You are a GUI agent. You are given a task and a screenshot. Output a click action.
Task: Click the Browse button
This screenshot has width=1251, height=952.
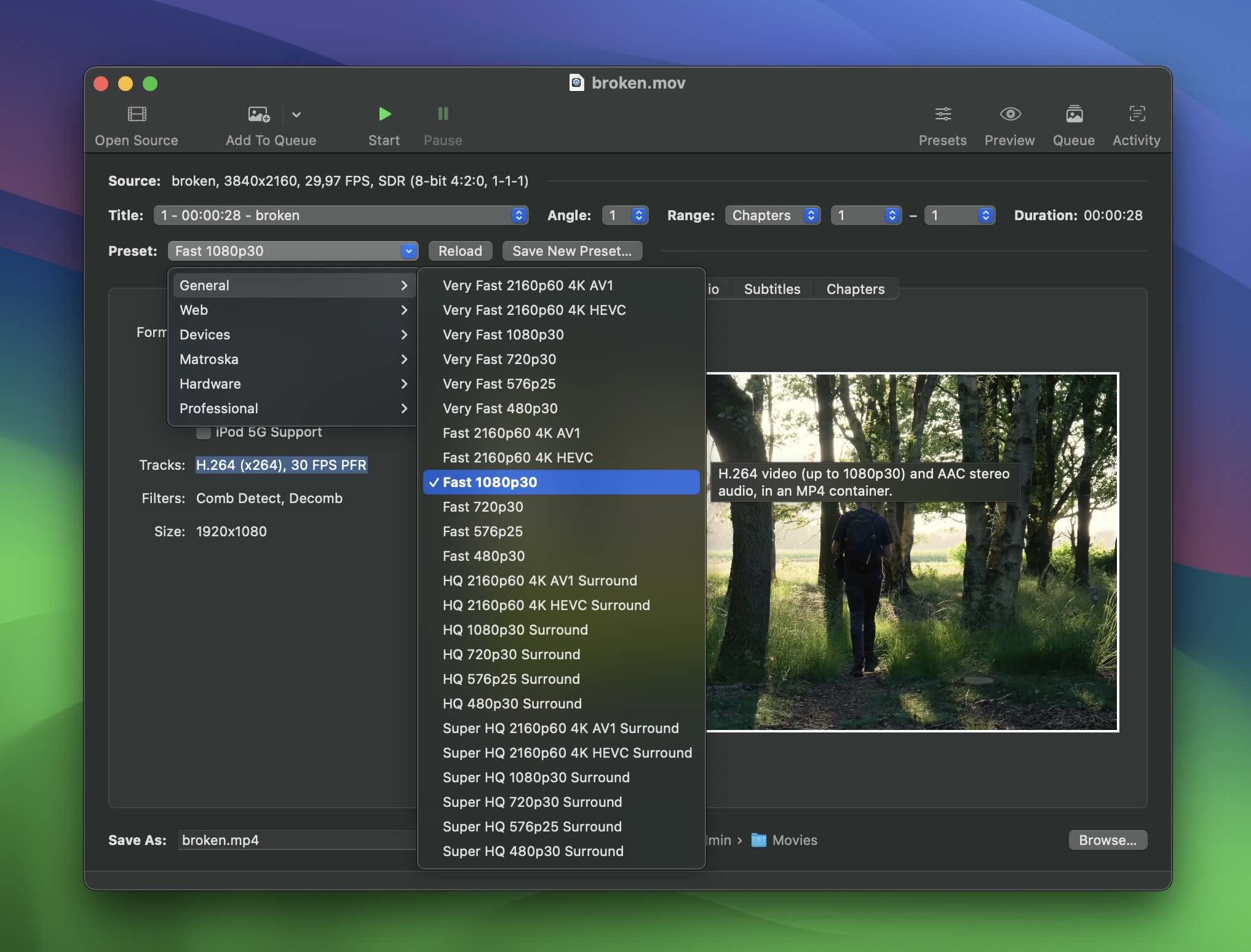click(1108, 840)
